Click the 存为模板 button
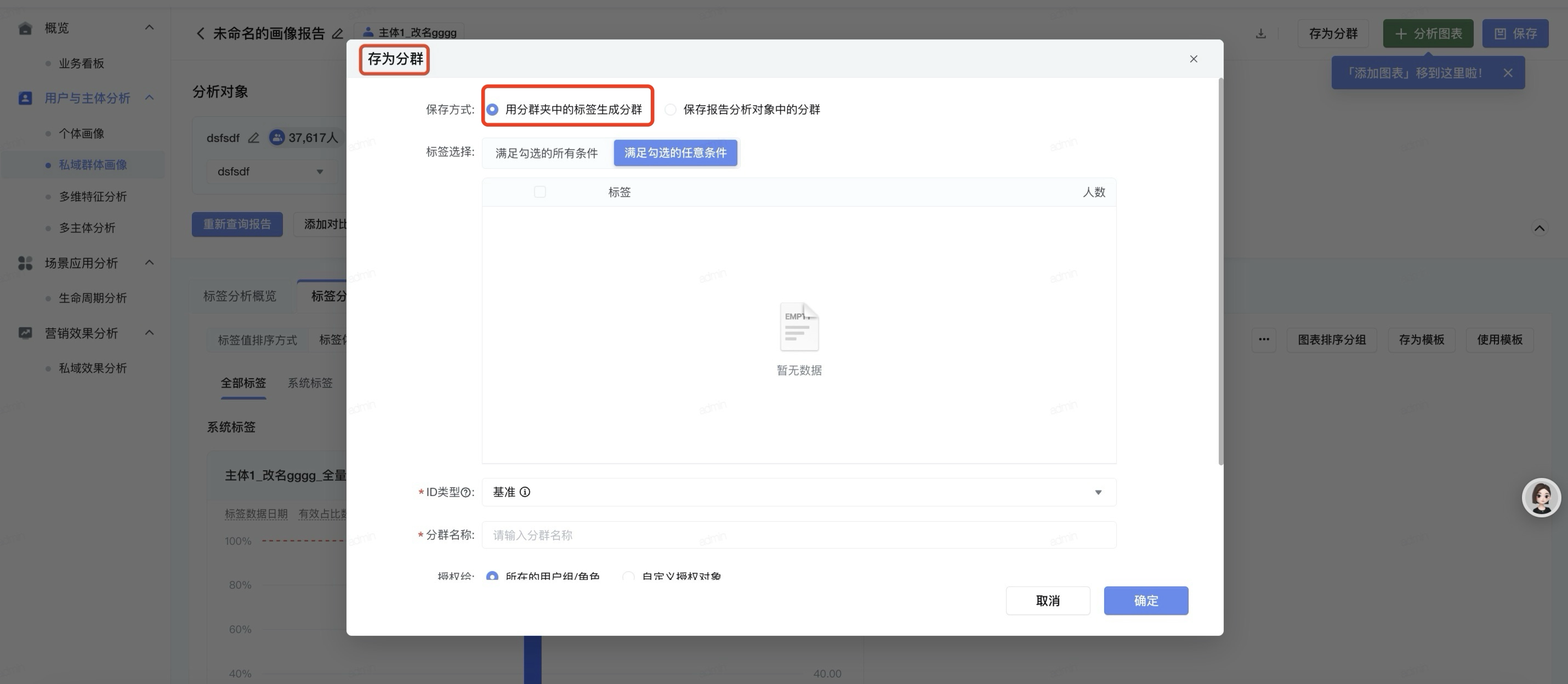The image size is (1568, 684). point(1421,340)
